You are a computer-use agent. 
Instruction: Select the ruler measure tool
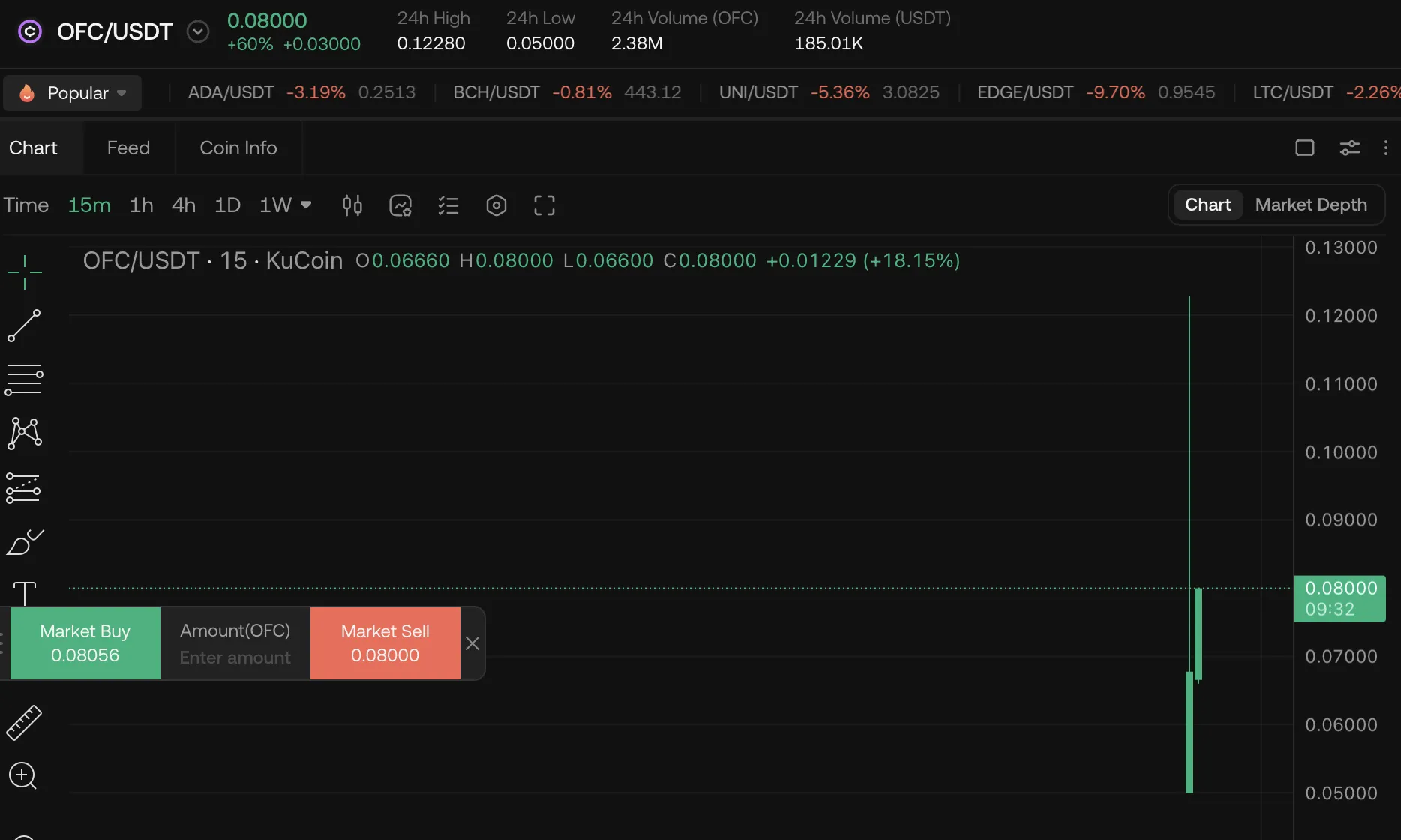pos(24,722)
